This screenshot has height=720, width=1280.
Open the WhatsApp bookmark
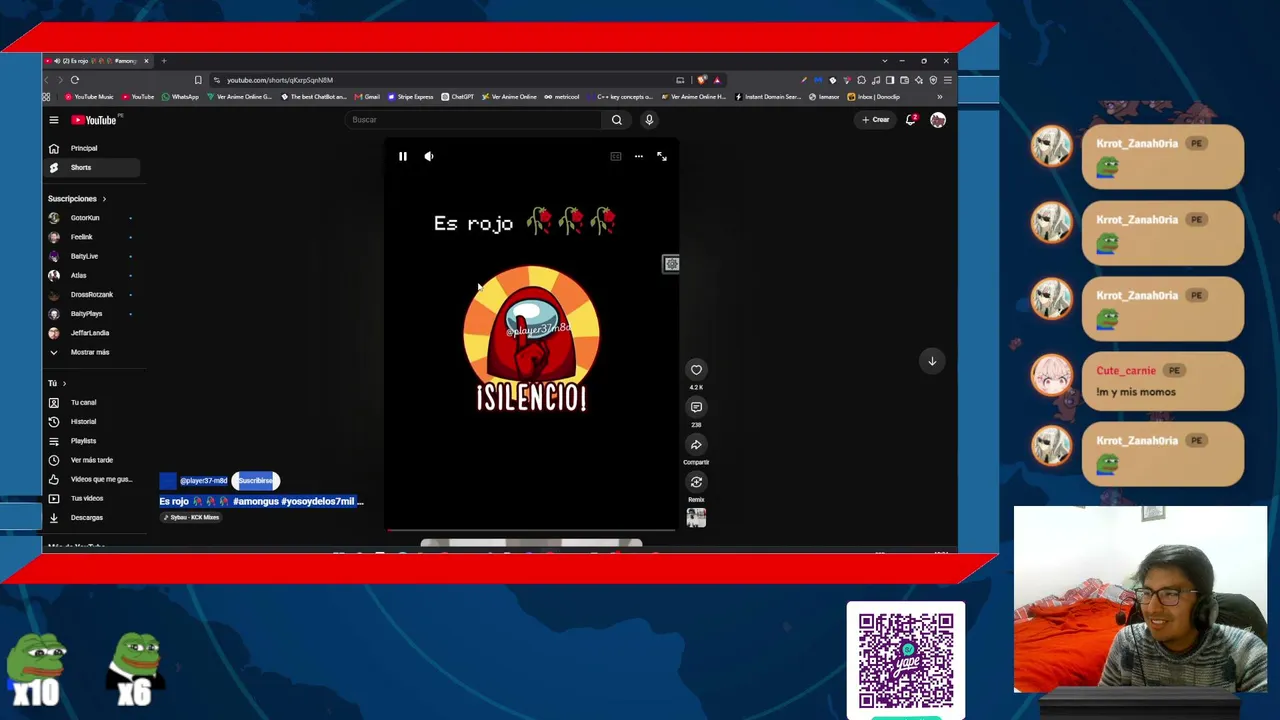point(181,97)
